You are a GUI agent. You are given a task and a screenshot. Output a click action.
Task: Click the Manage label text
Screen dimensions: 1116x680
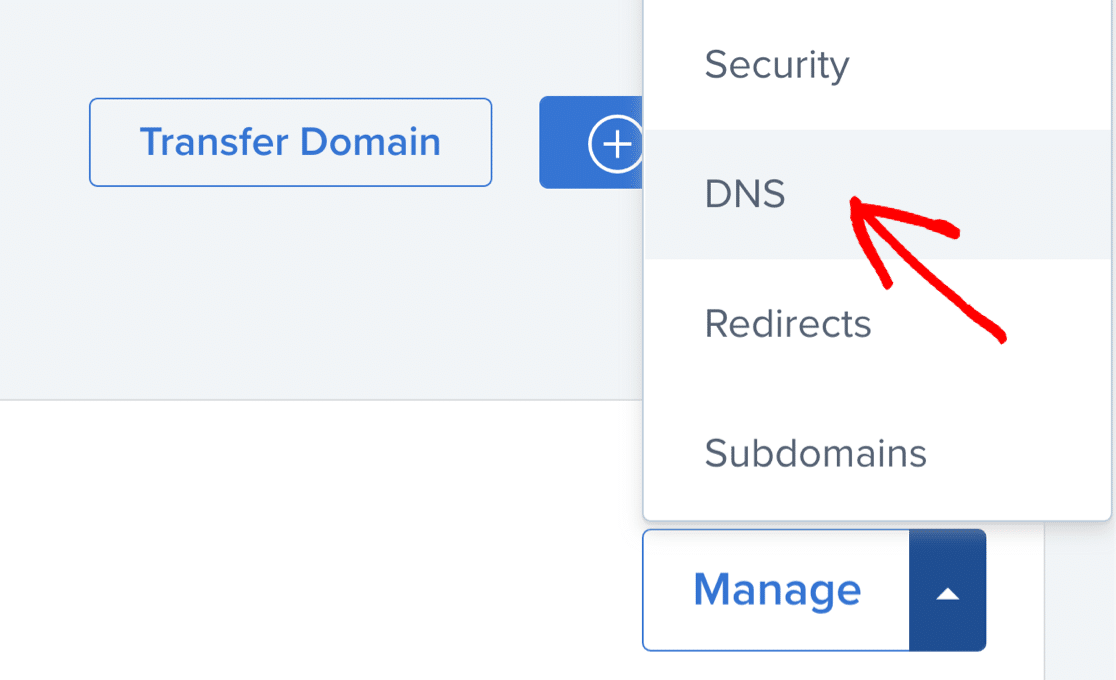[776, 590]
